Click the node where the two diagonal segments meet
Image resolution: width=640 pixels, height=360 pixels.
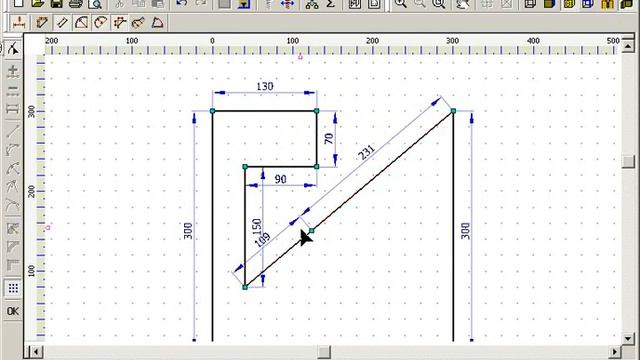tap(311, 231)
